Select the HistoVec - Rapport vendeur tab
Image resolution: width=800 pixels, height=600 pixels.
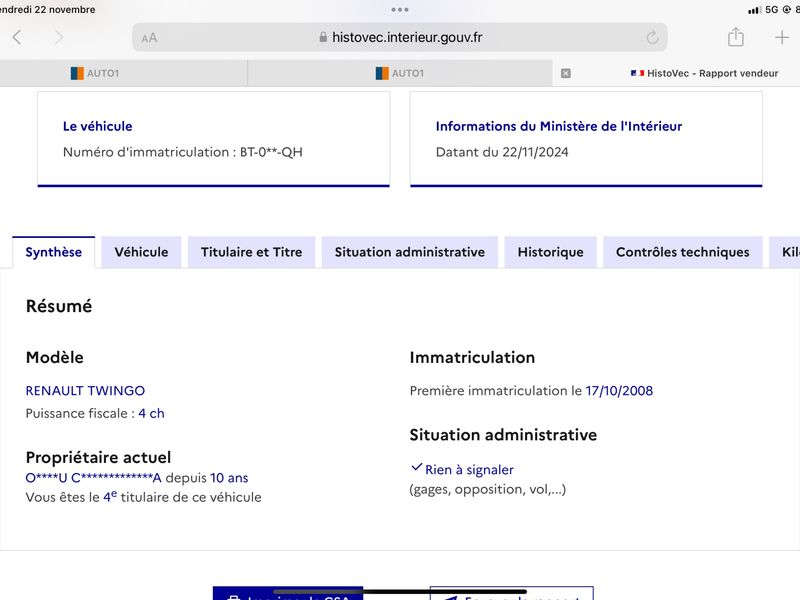click(705, 73)
